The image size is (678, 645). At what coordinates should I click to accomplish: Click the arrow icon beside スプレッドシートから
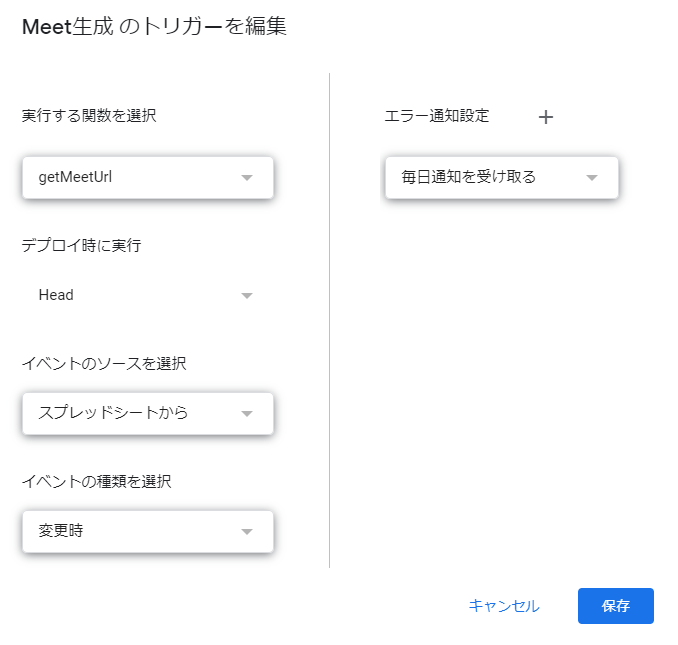247,413
